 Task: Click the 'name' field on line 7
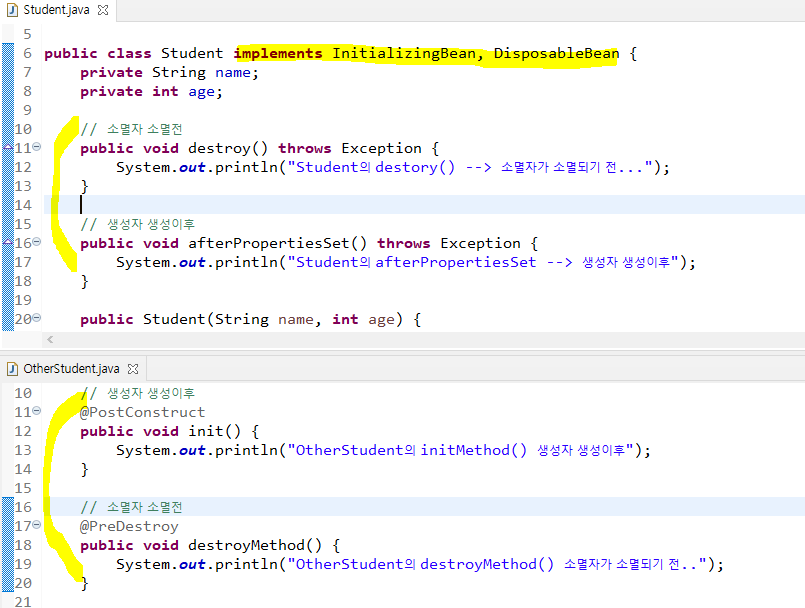pos(233,73)
